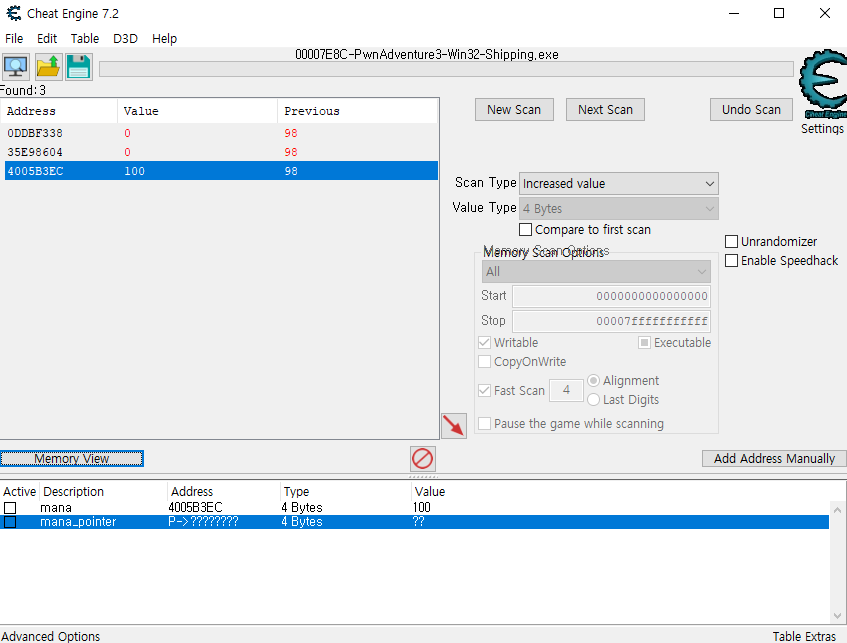
Task: Activate the mana entry checkbox
Action: pos(10,508)
